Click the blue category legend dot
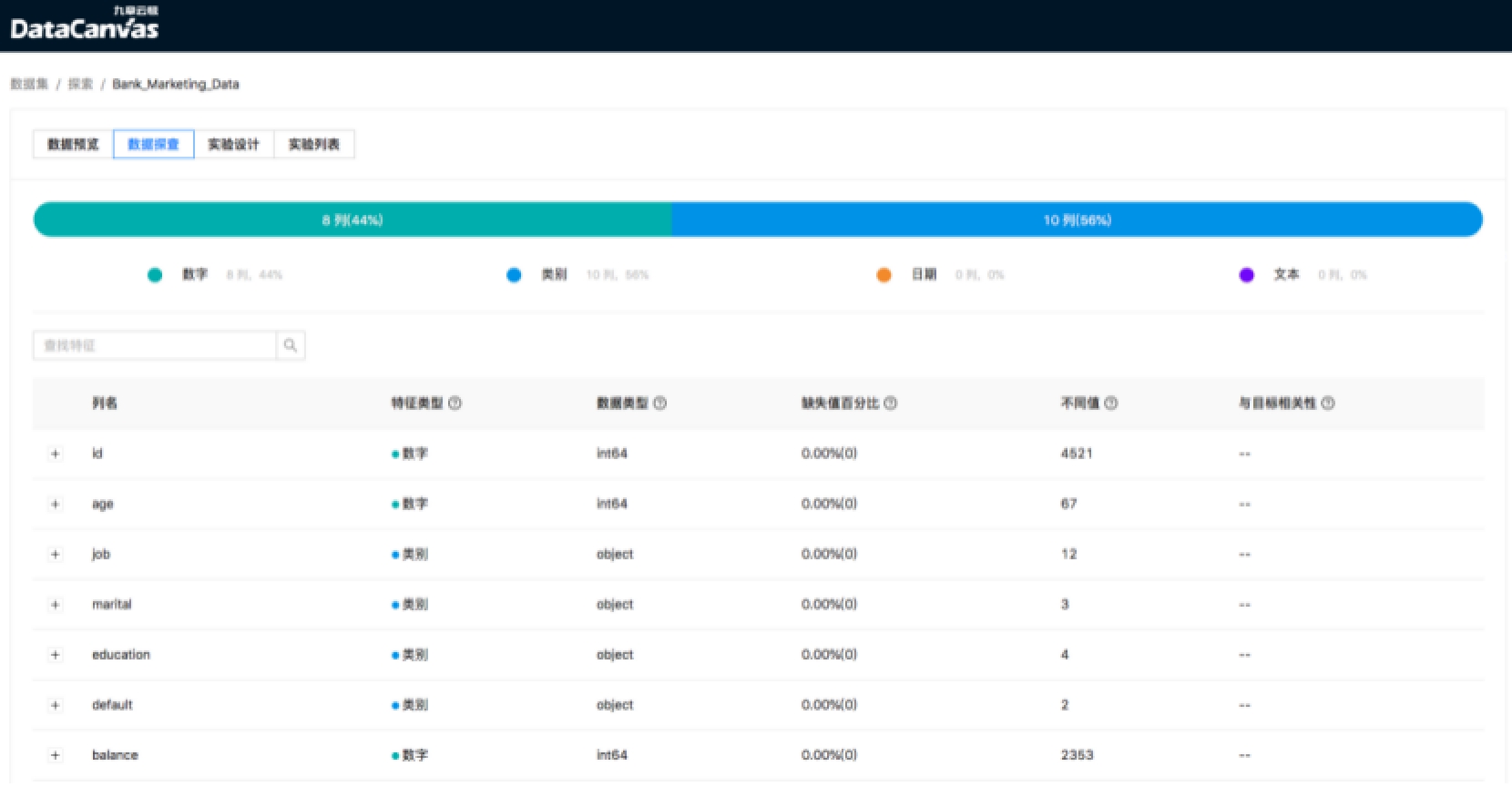Viewport: 1512px width, 787px height. [514, 275]
